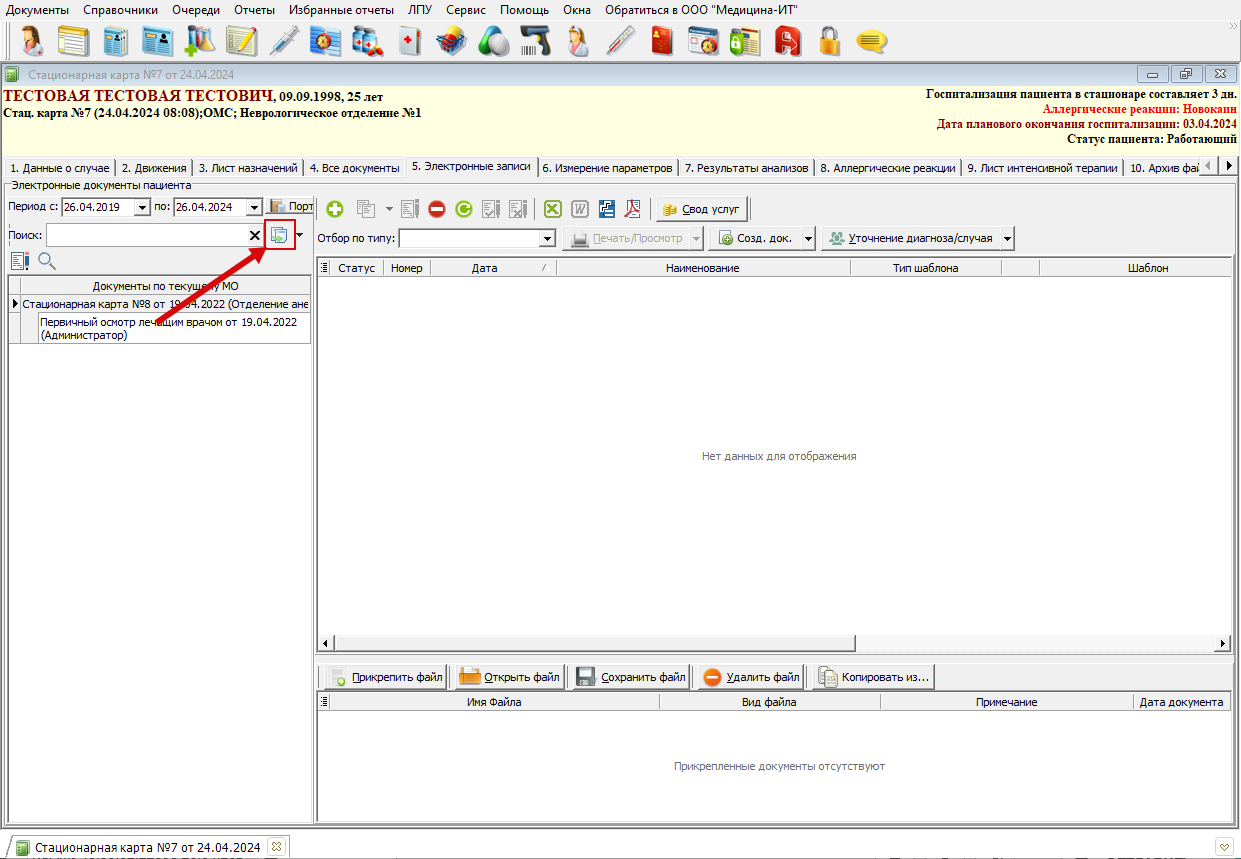Open the 'Период с' date dropdown
The image size is (1241, 859).
(142, 207)
